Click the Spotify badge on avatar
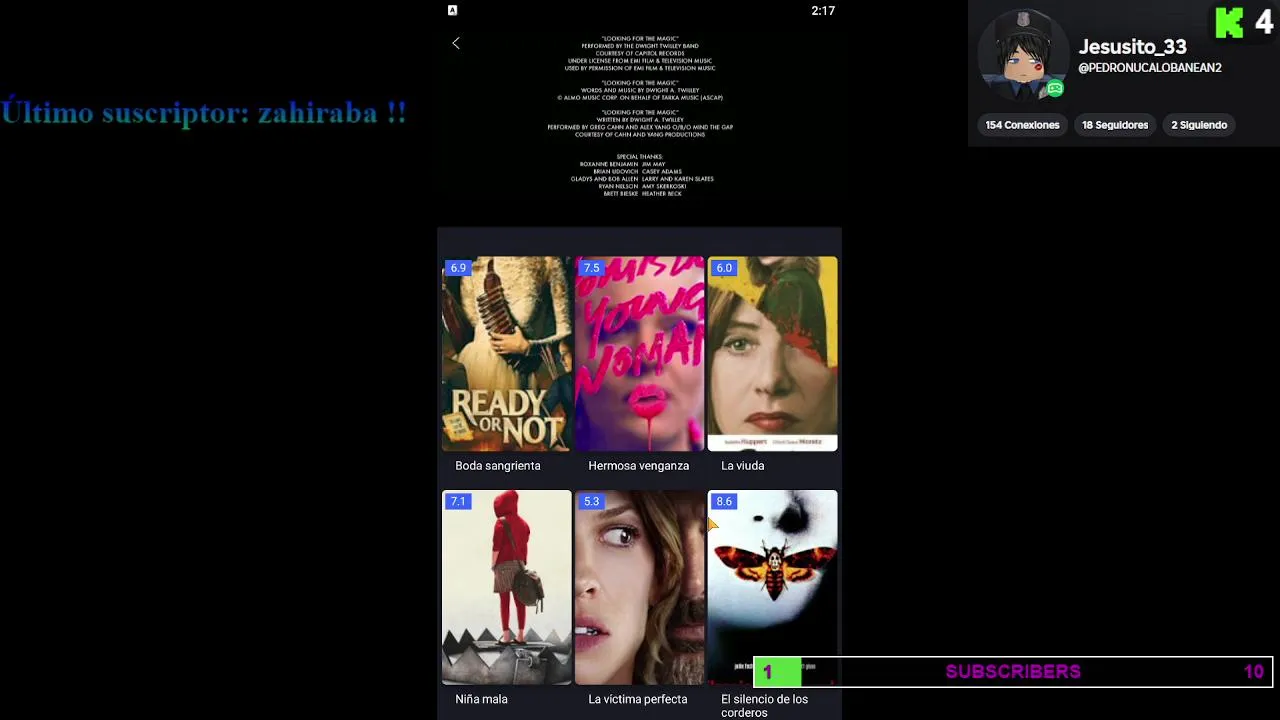 click(1055, 89)
